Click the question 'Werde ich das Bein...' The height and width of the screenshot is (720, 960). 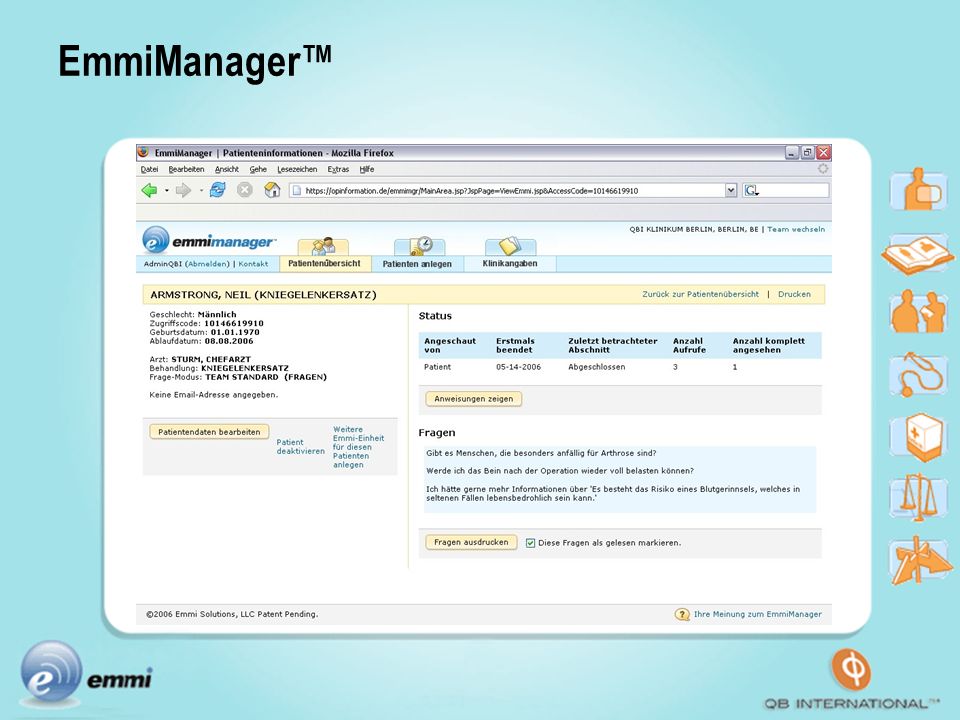(x=560, y=471)
